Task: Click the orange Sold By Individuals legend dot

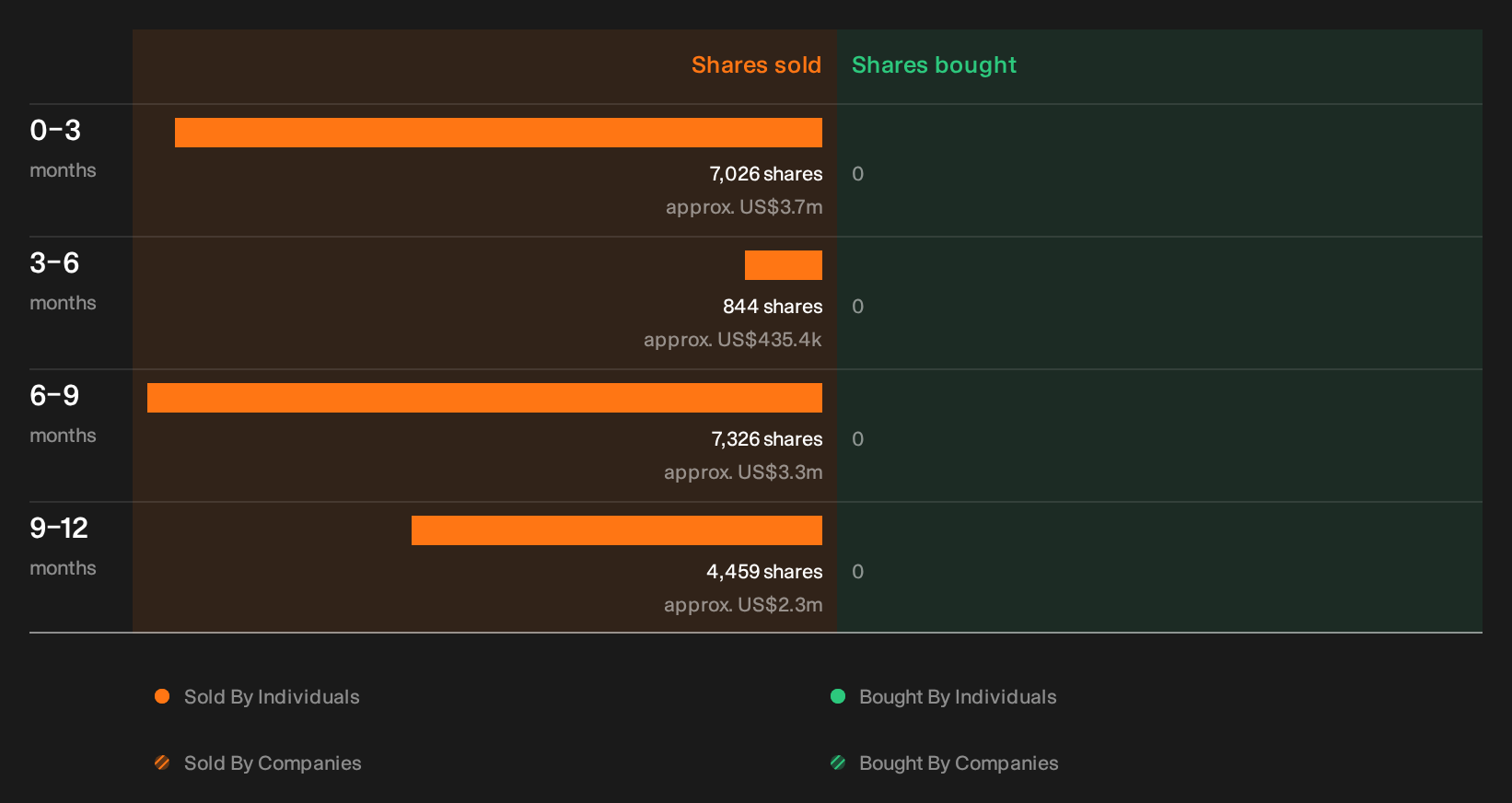Action: pos(162,696)
